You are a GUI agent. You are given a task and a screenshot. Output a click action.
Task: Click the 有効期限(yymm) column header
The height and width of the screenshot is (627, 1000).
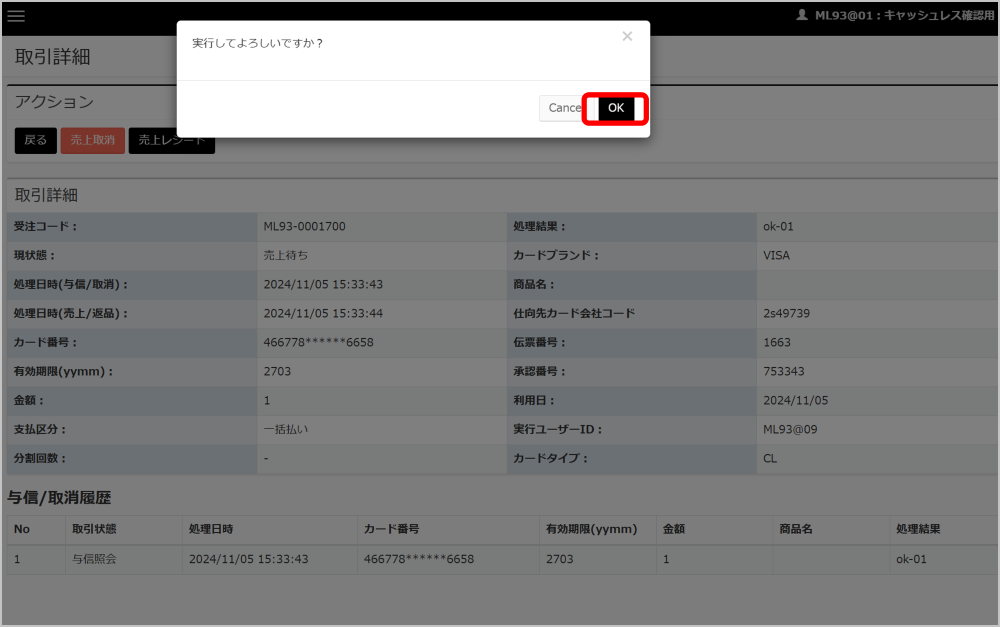point(591,529)
